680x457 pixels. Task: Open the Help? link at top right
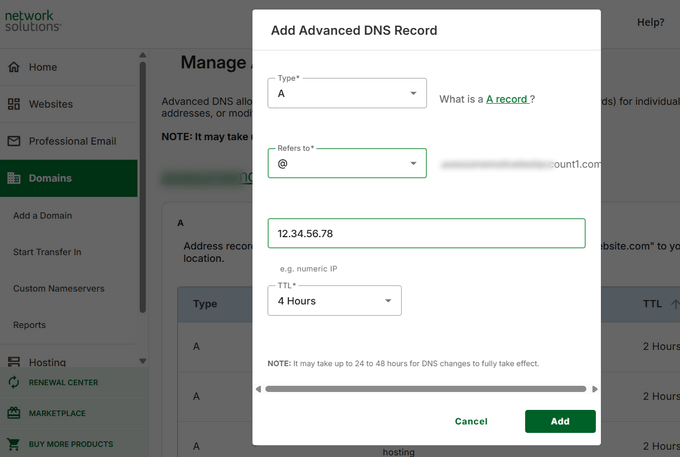pos(650,22)
